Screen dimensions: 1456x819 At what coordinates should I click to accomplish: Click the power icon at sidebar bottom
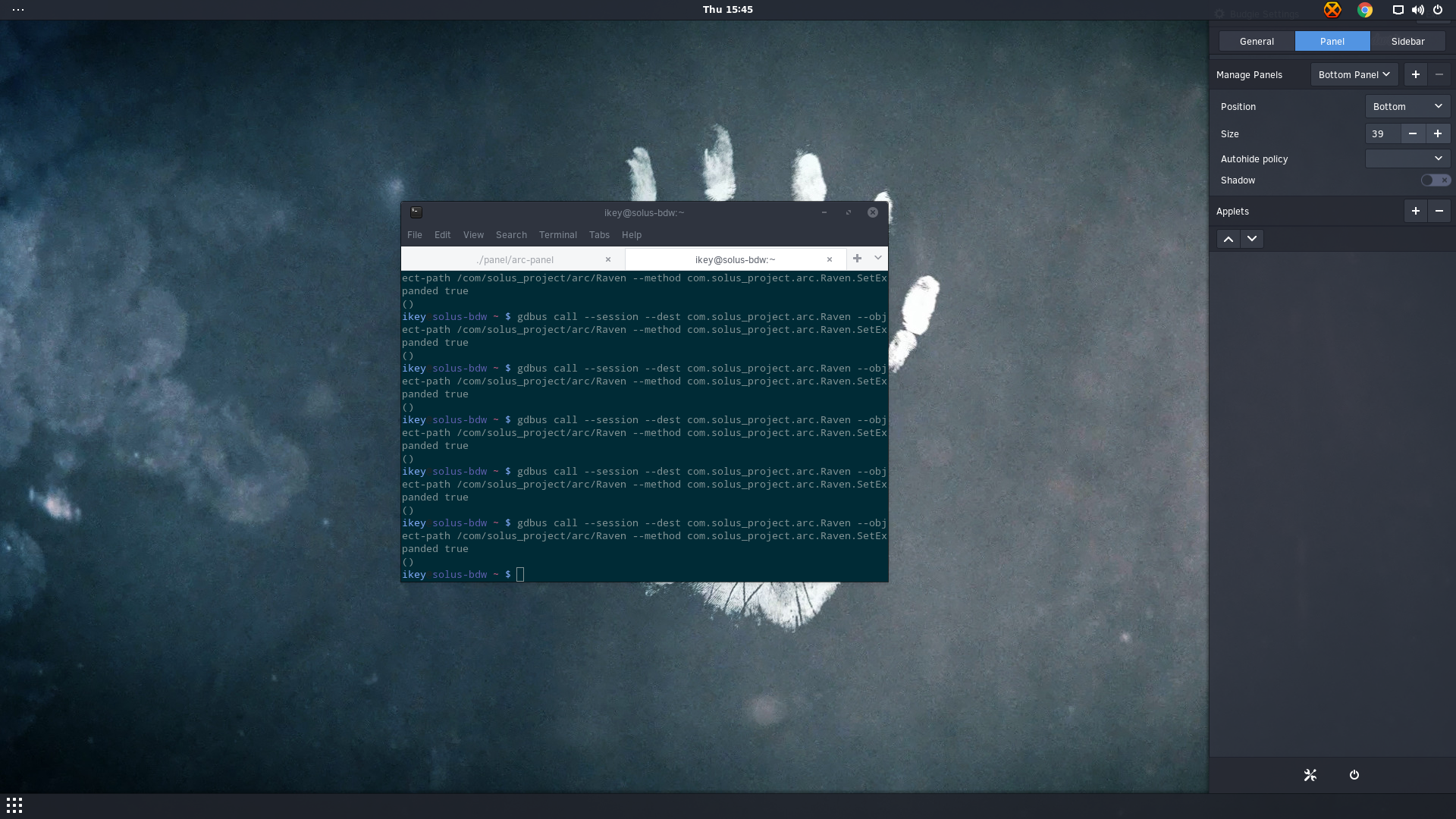click(1354, 775)
